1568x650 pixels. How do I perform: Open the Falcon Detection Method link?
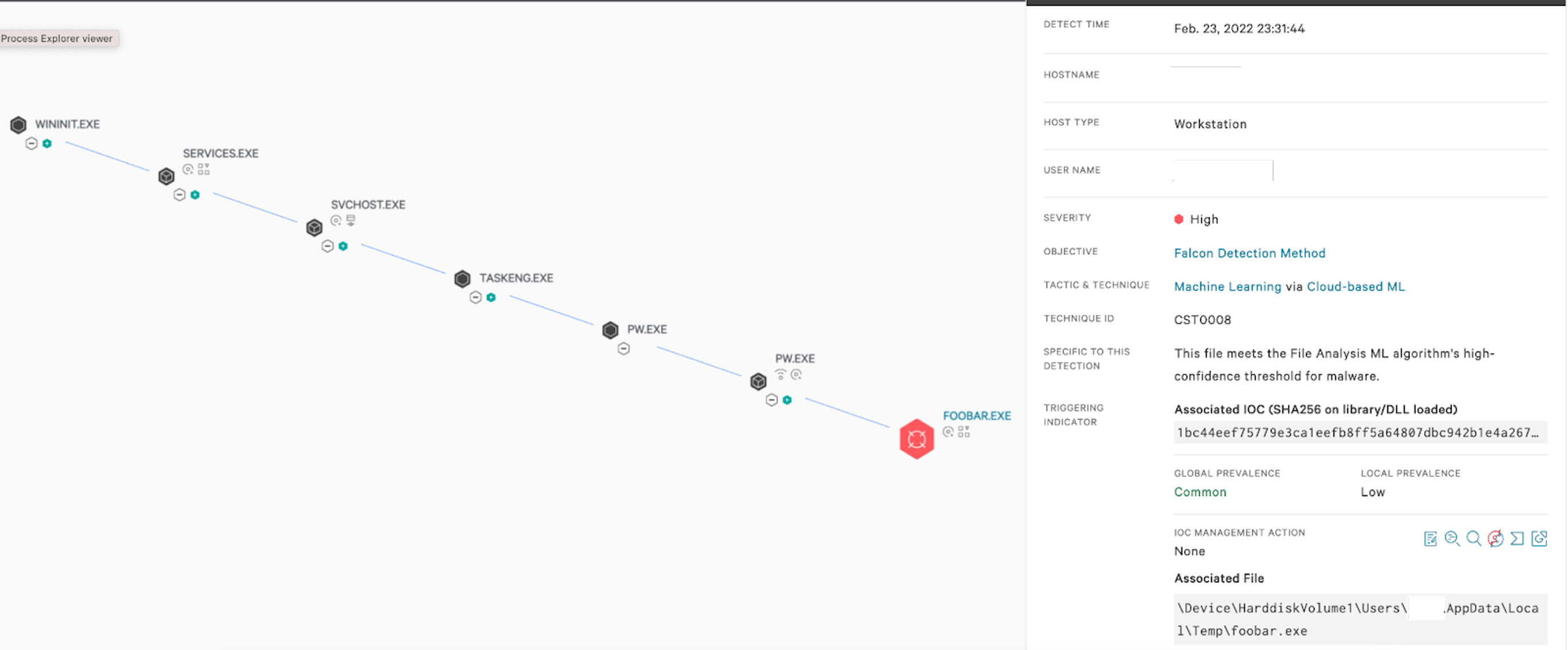(x=1249, y=253)
